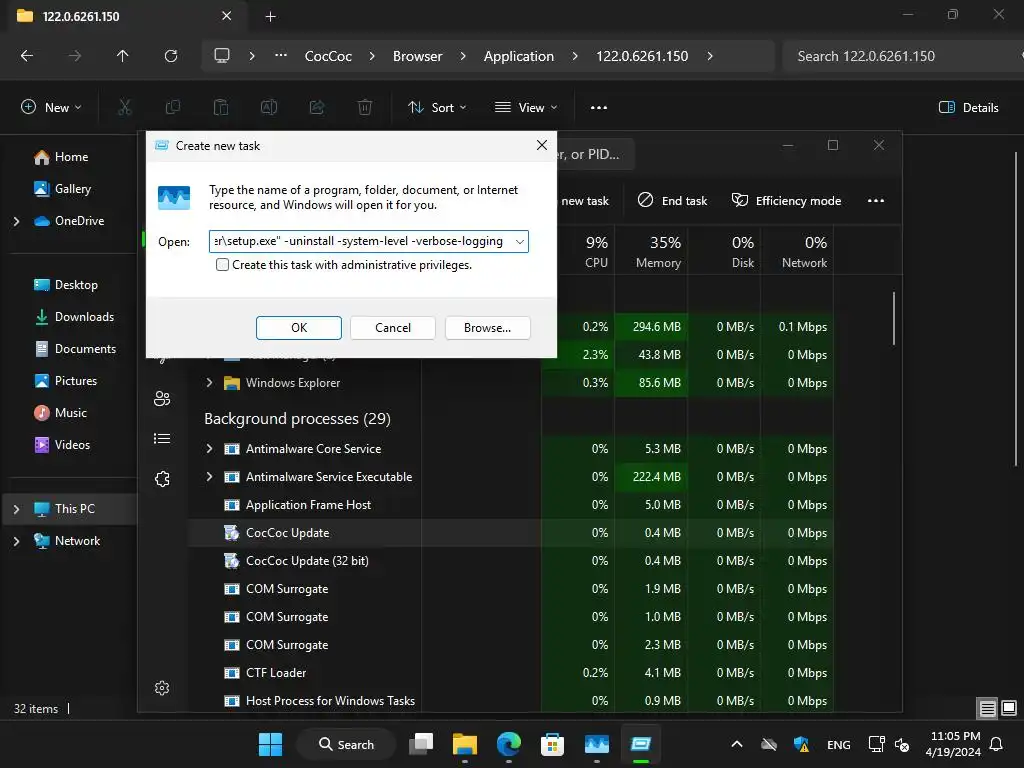The height and width of the screenshot is (768, 1024).
Task: Open Task View from taskbar
Action: pyautogui.click(x=421, y=744)
